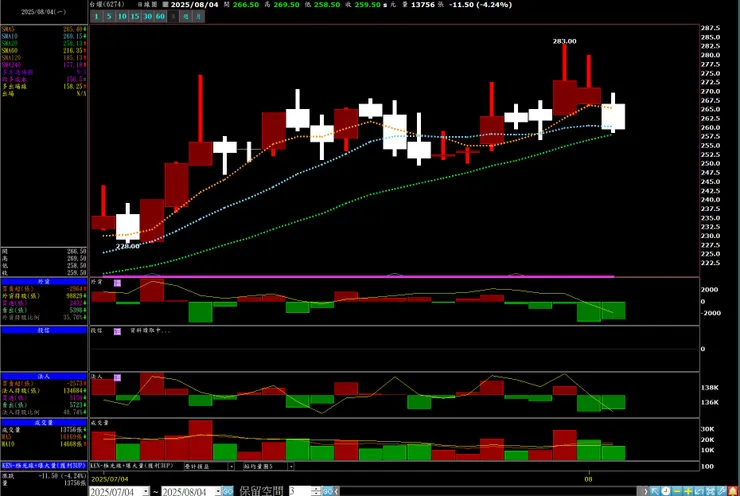Select the foreign investor panel header
This screenshot has height=496, width=740.
point(44,281)
